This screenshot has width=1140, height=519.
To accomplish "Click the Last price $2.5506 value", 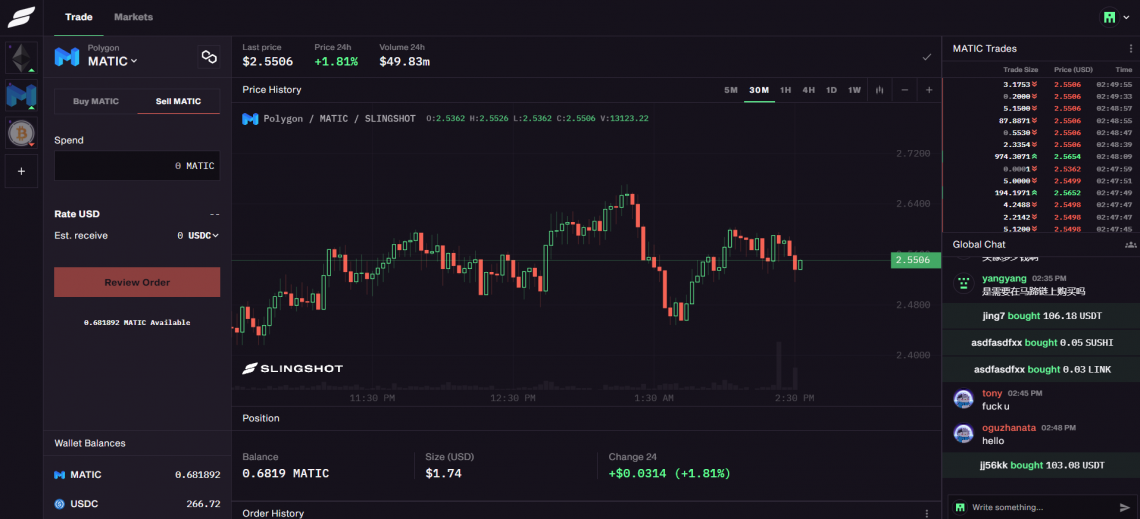I will point(268,62).
